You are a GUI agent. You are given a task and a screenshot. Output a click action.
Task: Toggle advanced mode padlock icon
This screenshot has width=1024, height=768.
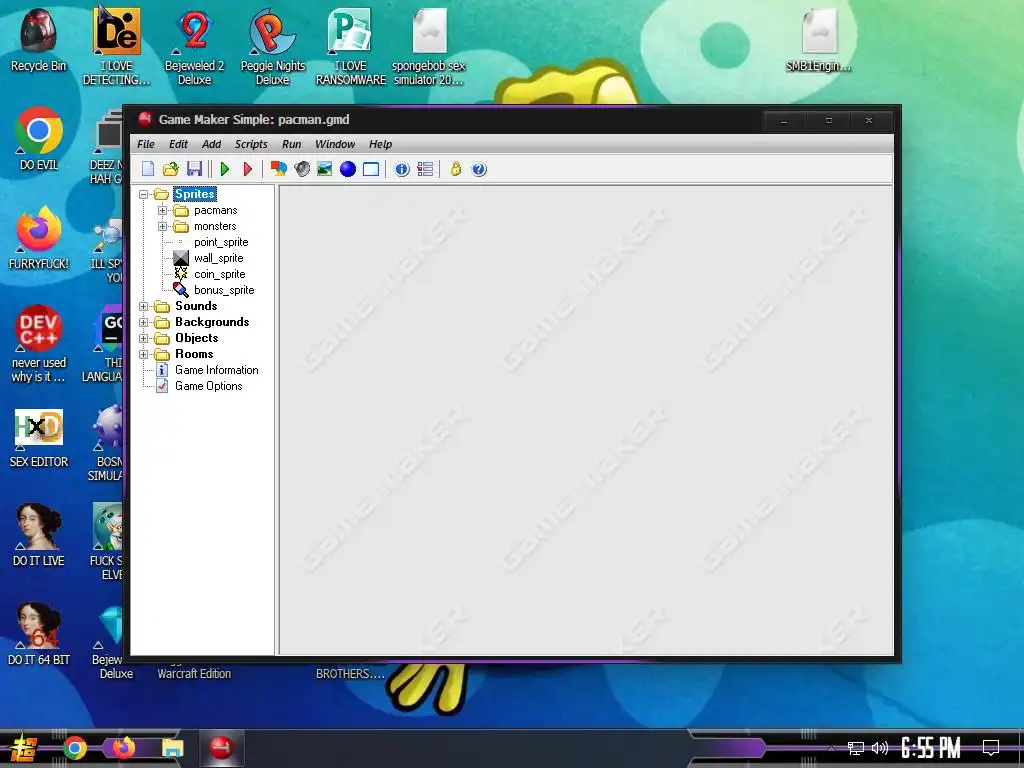click(456, 169)
